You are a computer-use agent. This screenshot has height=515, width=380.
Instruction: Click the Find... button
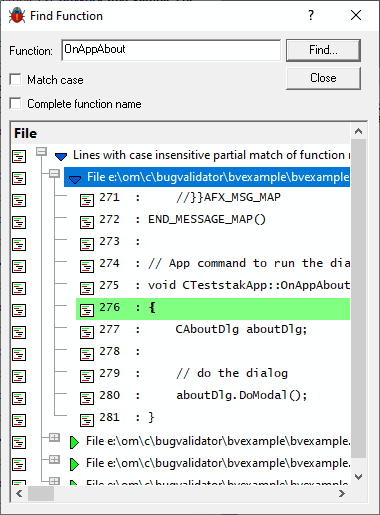point(323,50)
